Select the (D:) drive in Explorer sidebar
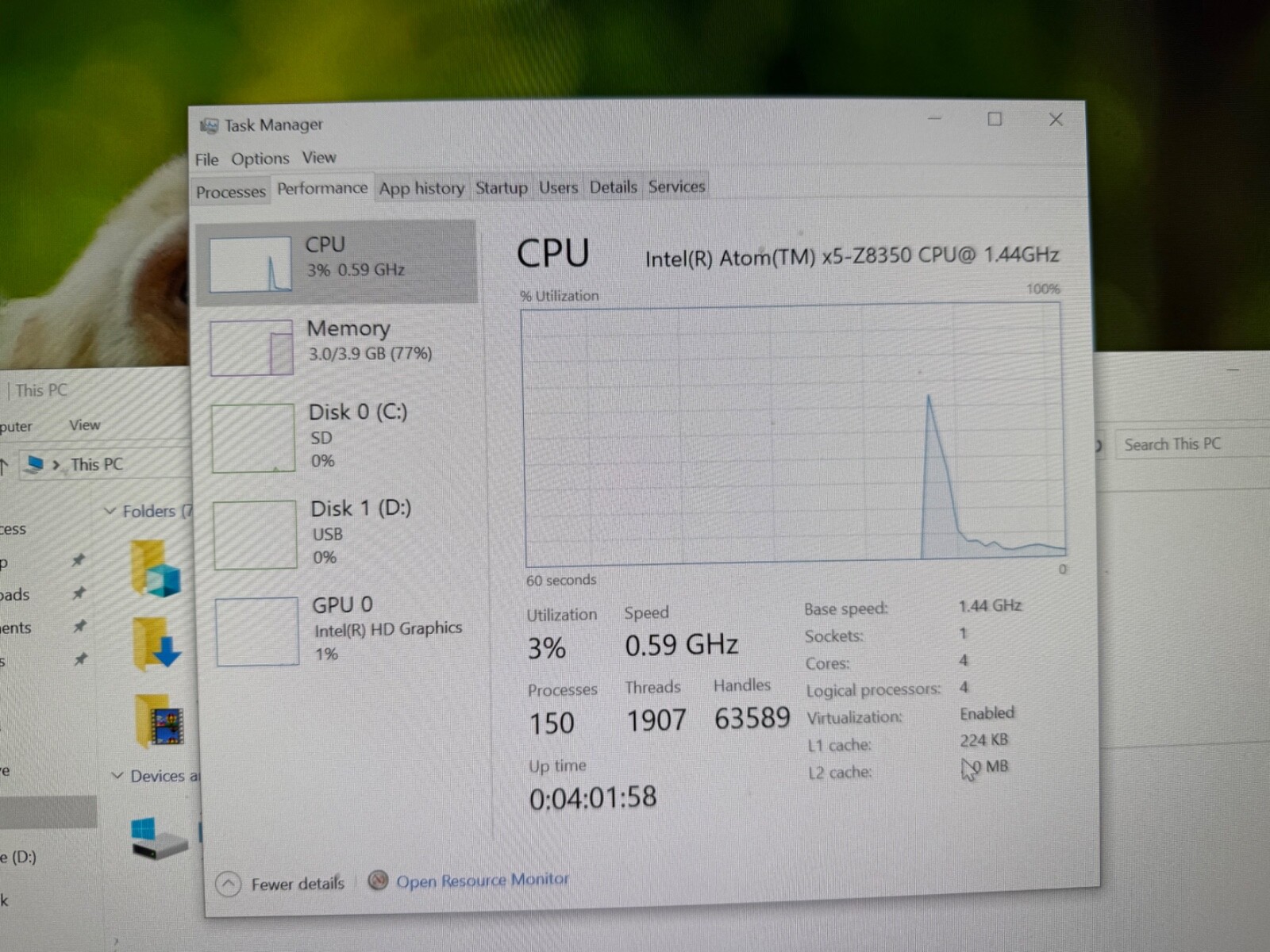This screenshot has height=952, width=1270. click(19, 857)
